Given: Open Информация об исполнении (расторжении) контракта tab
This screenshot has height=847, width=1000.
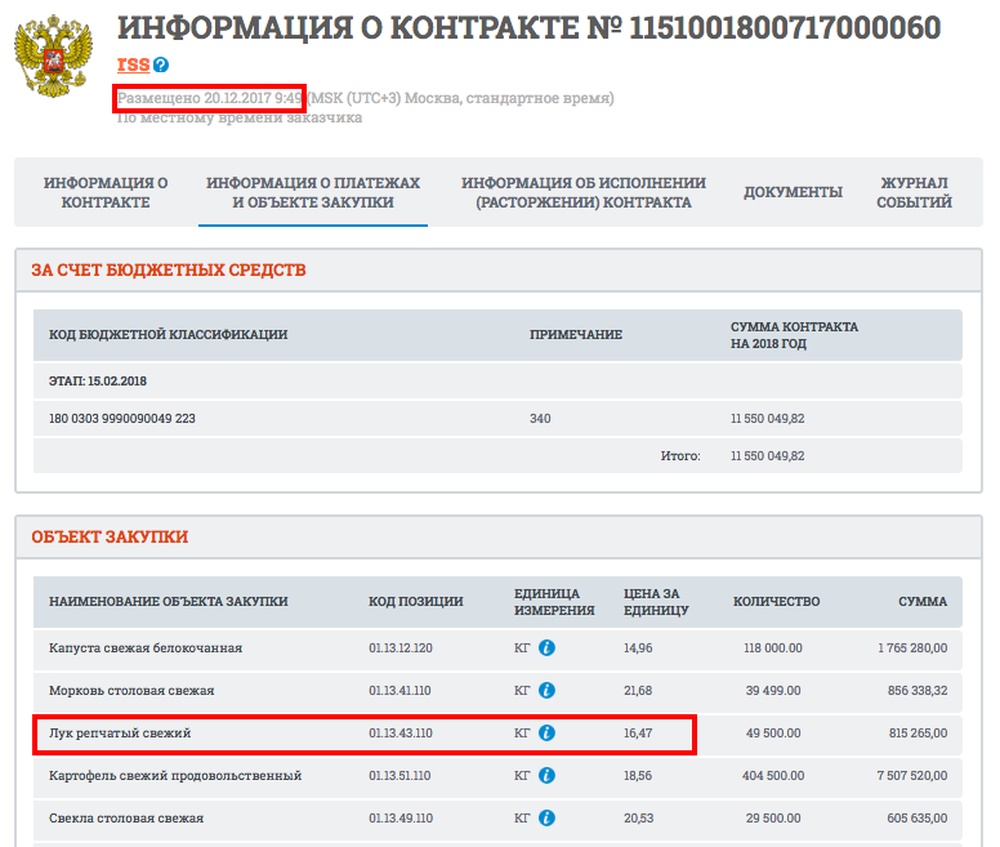Looking at the screenshot, I should tap(584, 192).
